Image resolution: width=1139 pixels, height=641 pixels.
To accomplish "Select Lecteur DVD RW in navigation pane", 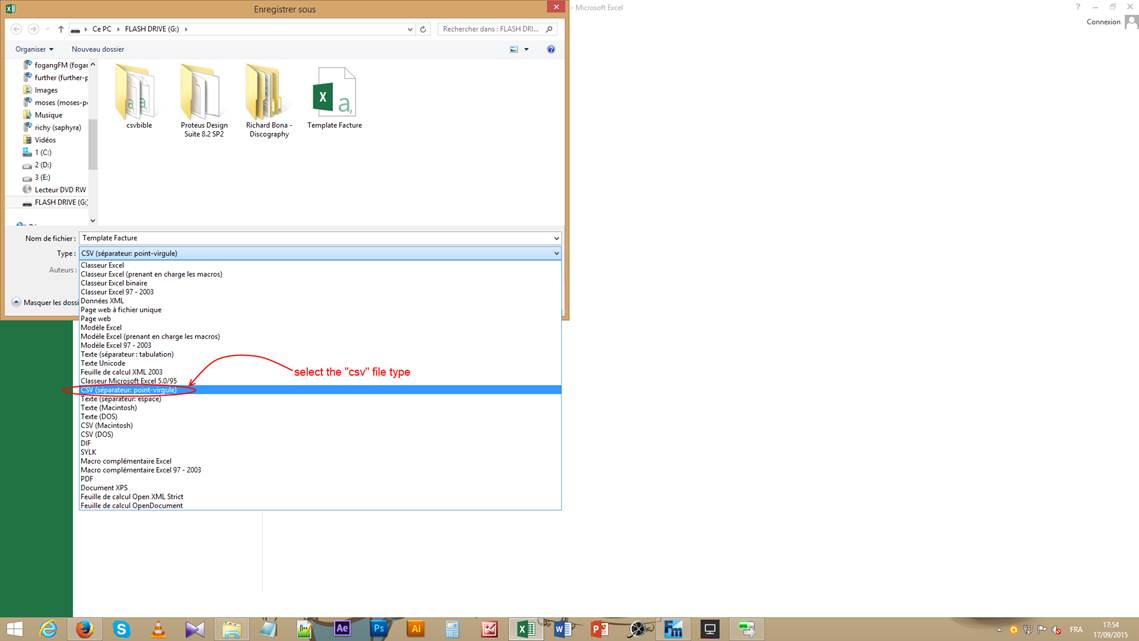I will (60, 190).
